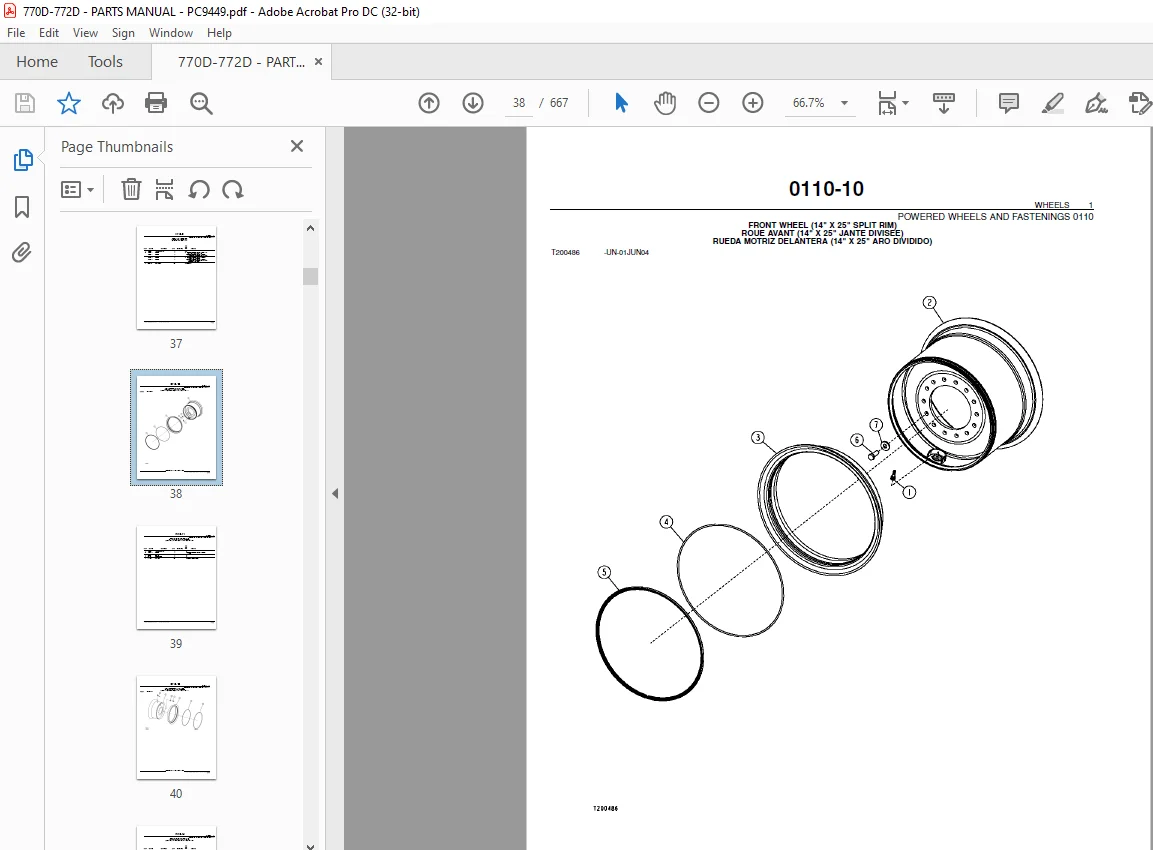The image size is (1153, 850).
Task: Collapse the navigation pane arrow
Action: tap(335, 493)
